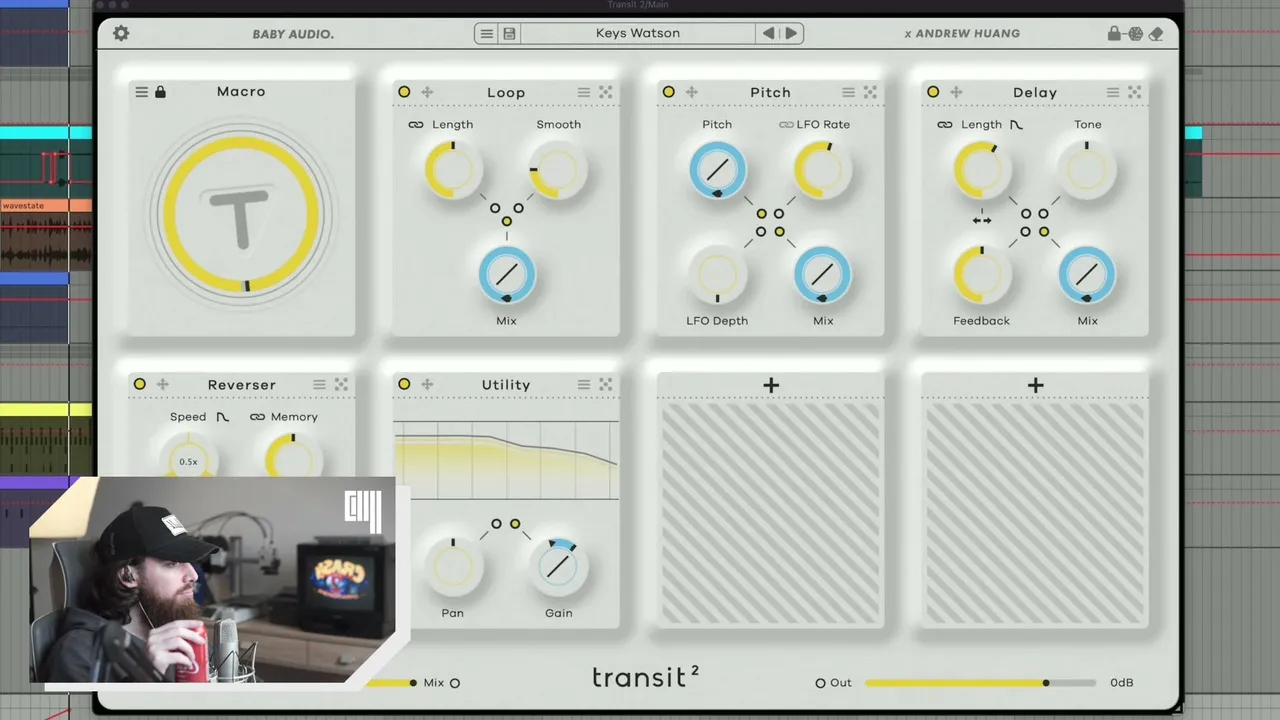Click the Delay module move handle
Screen dimensions: 1280x720
[x=956, y=92]
